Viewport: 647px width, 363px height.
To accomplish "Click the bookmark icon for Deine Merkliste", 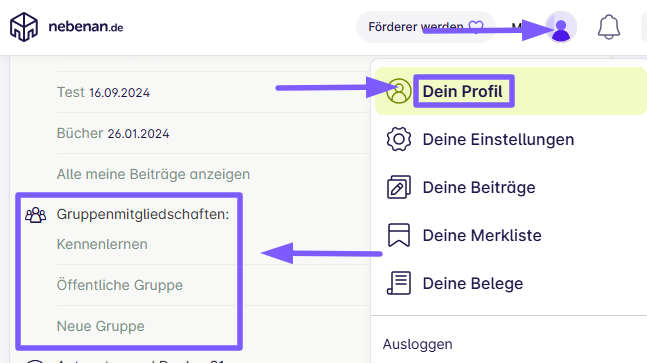I will click(399, 235).
